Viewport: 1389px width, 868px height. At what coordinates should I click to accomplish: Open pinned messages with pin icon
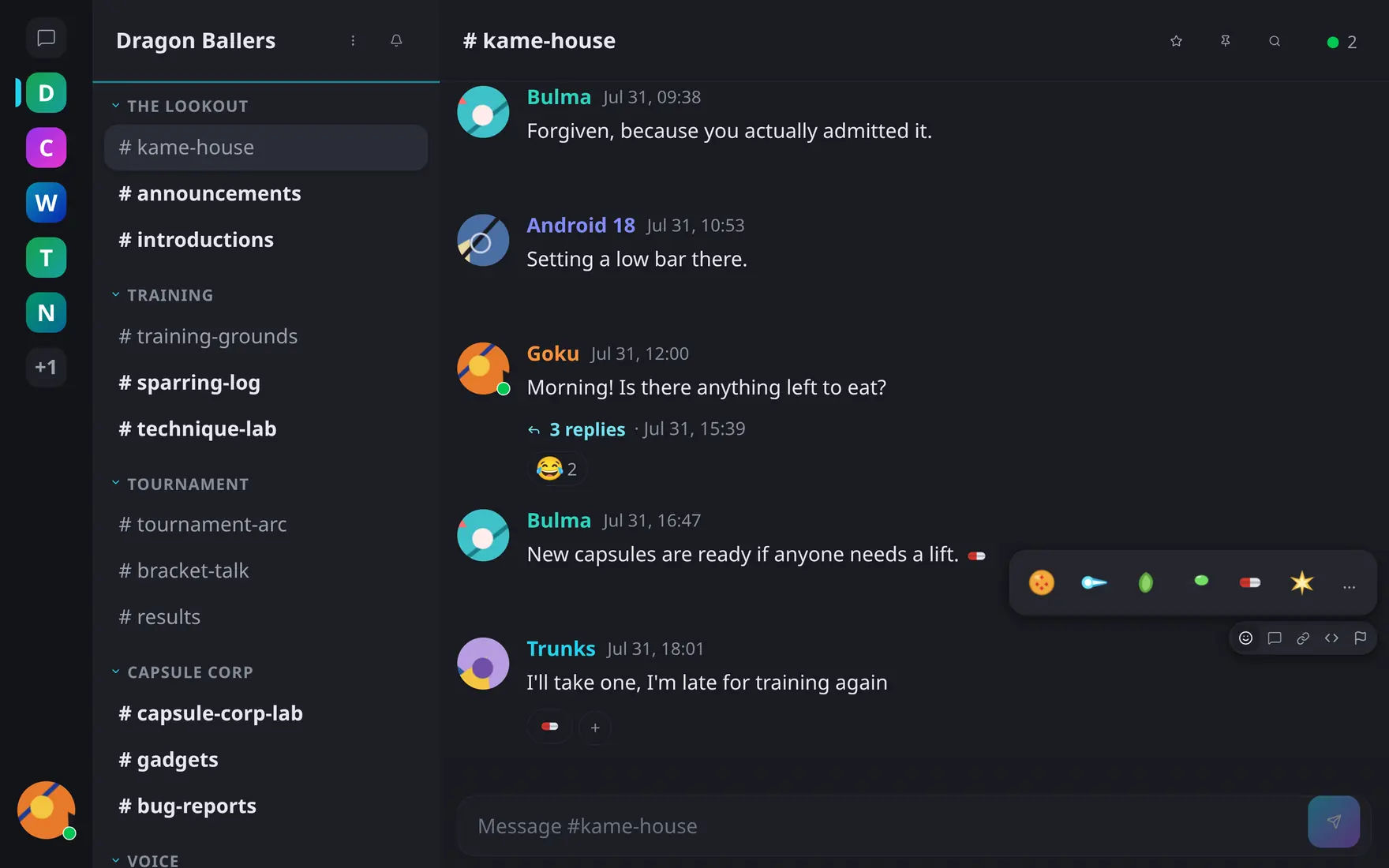[x=1225, y=41]
